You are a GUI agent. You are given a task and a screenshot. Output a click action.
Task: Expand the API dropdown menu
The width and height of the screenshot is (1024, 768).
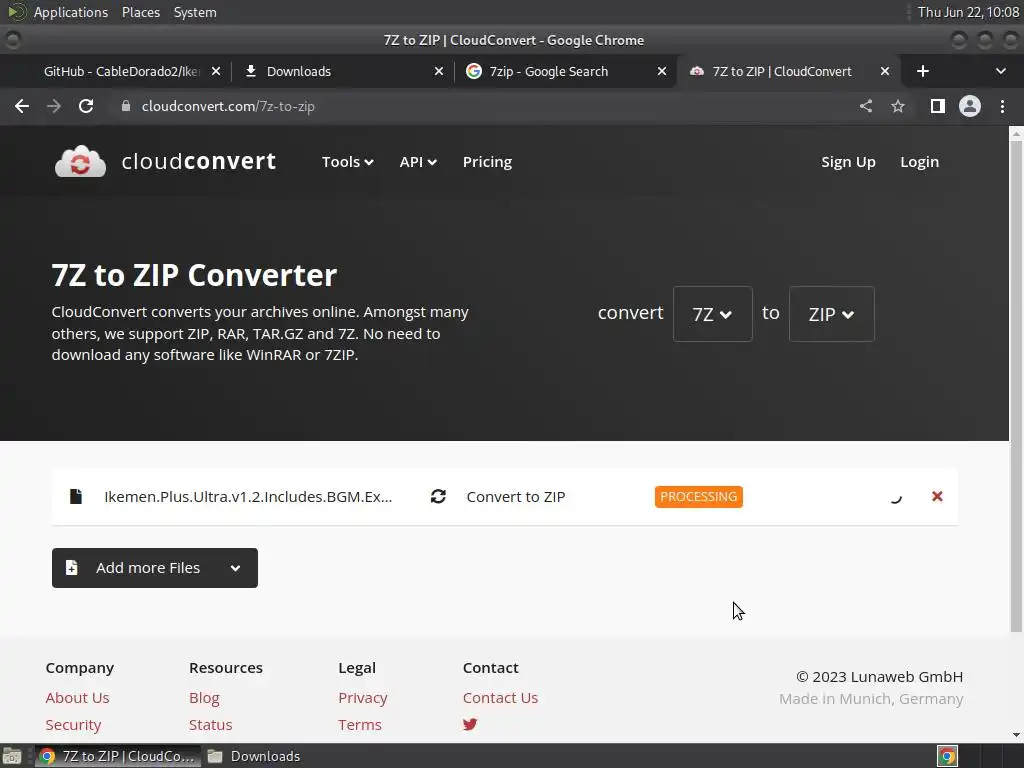point(418,162)
